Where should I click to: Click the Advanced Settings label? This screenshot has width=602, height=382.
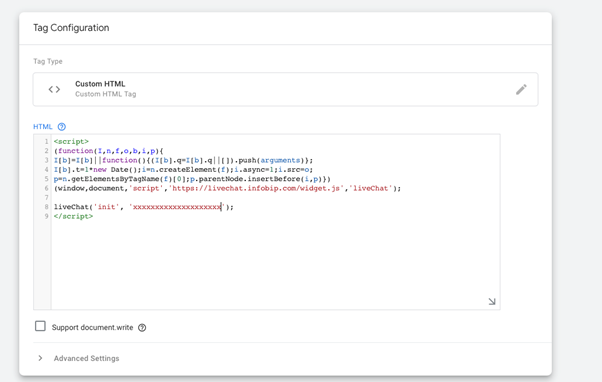[x=86, y=358]
